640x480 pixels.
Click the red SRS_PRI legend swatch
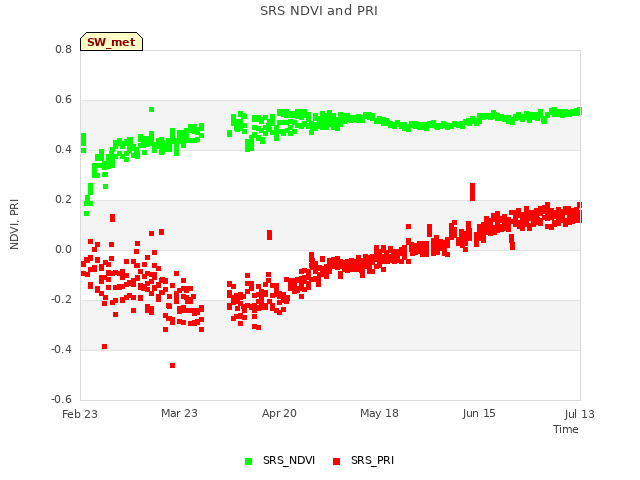click(336, 461)
